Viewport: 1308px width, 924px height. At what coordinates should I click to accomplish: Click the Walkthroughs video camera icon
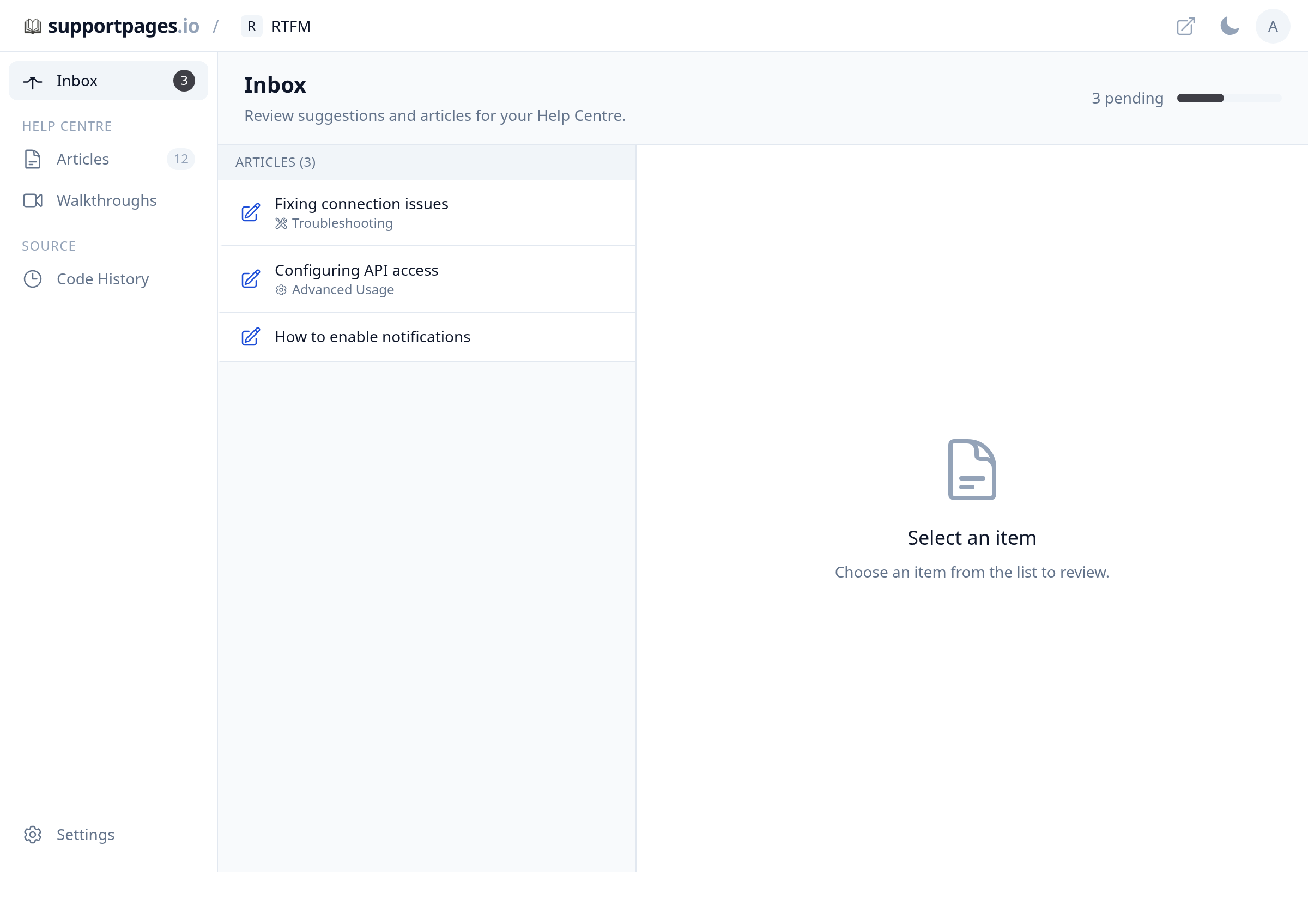tap(33, 201)
